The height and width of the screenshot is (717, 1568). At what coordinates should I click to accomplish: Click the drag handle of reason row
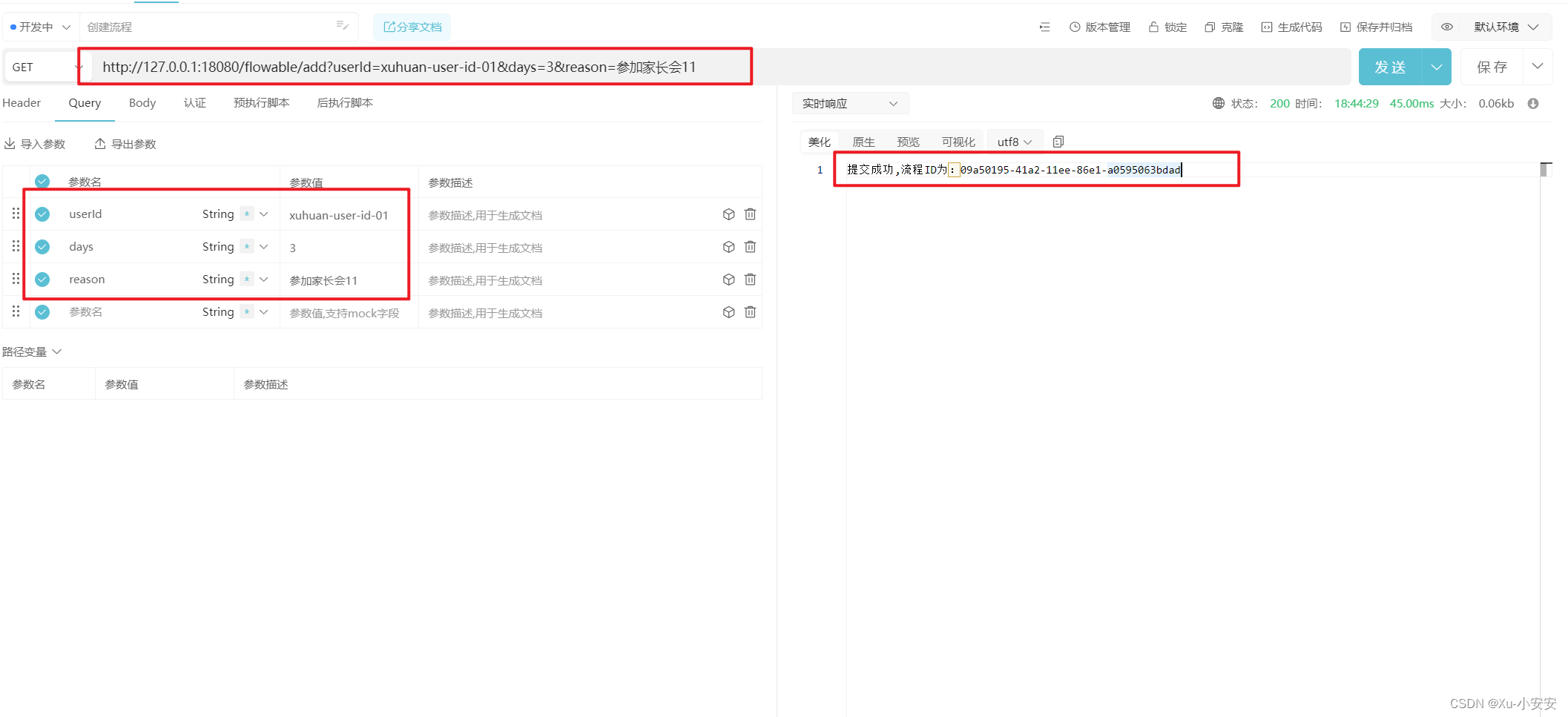click(x=16, y=279)
